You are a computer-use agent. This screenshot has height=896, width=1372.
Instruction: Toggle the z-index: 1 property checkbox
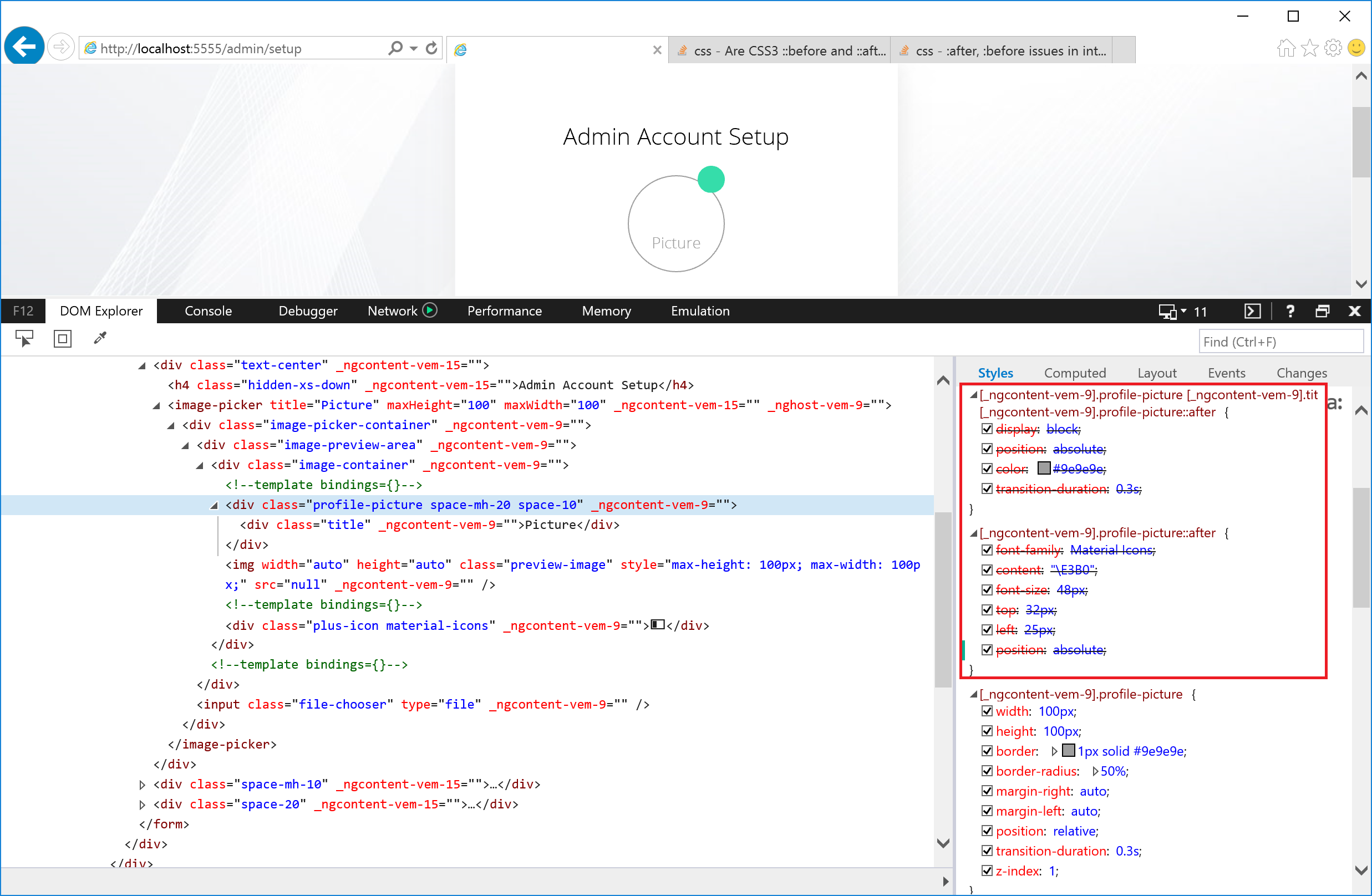(987, 870)
